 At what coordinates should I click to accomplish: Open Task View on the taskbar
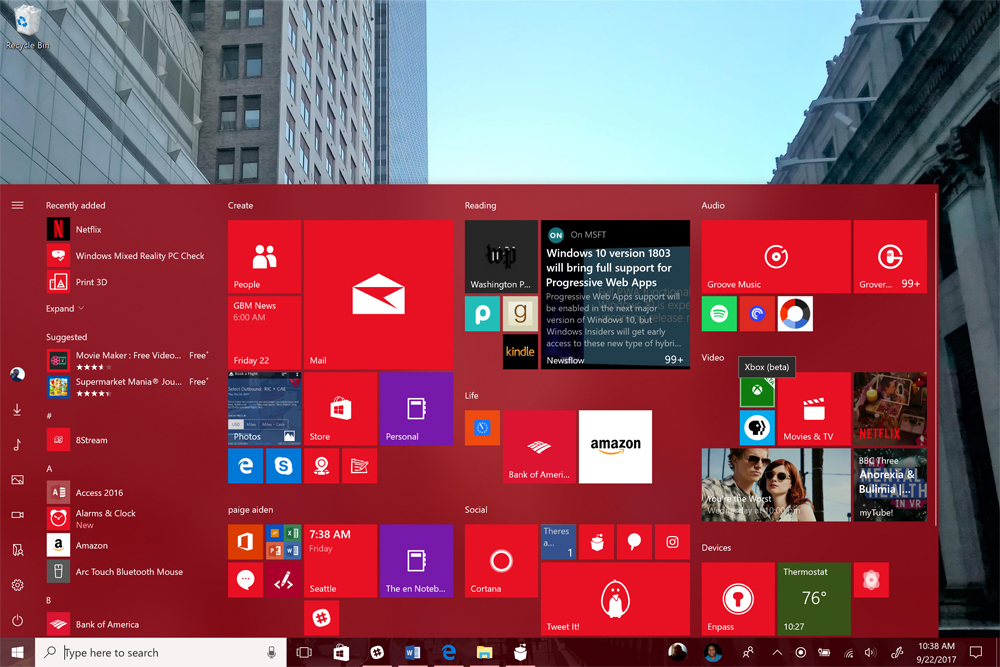click(x=304, y=652)
